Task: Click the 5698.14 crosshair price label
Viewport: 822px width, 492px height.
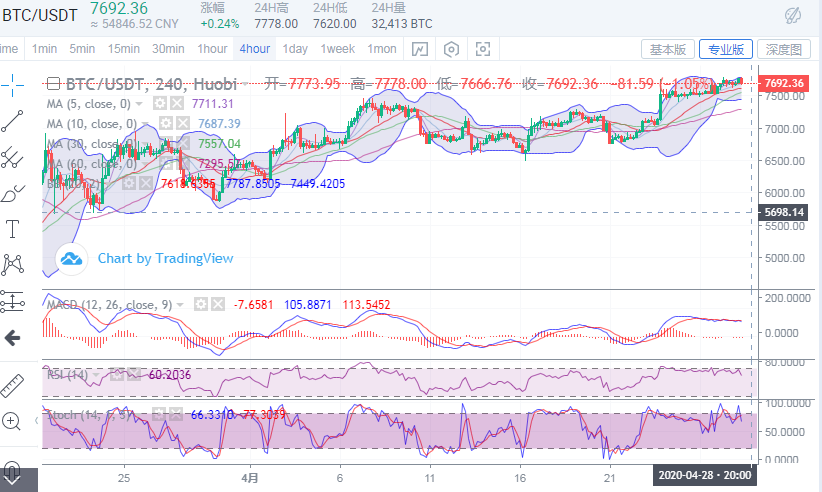Action: [x=784, y=212]
